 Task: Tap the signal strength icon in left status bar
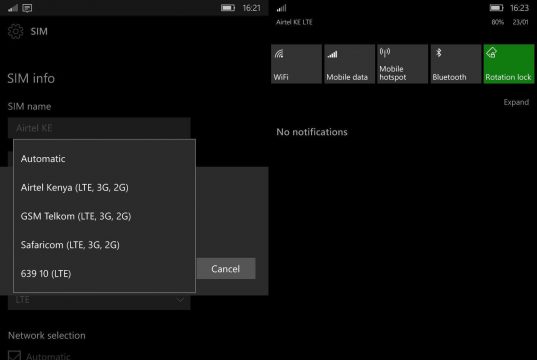click(x=13, y=8)
